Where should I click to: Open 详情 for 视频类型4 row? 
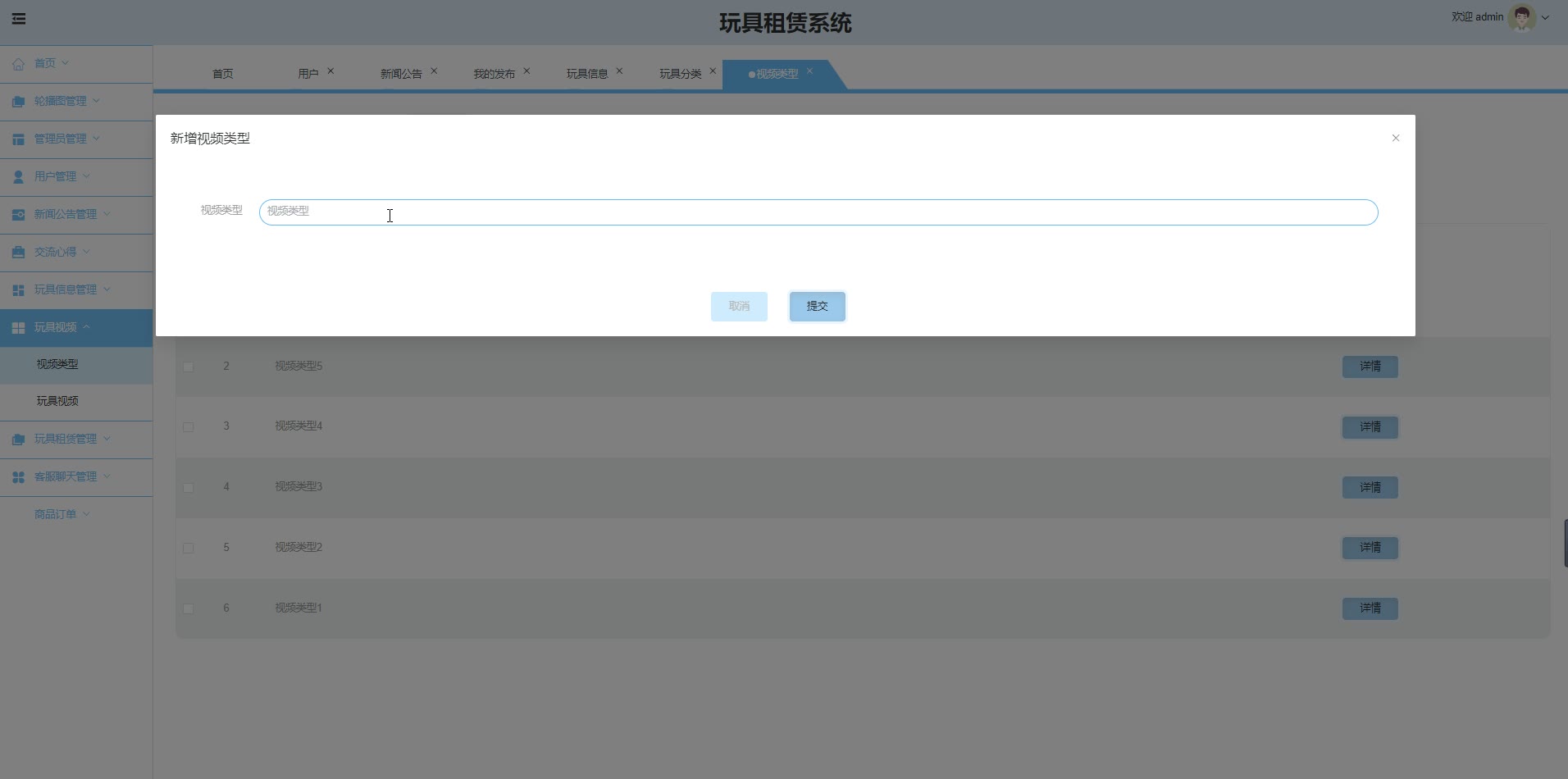[x=1370, y=427]
